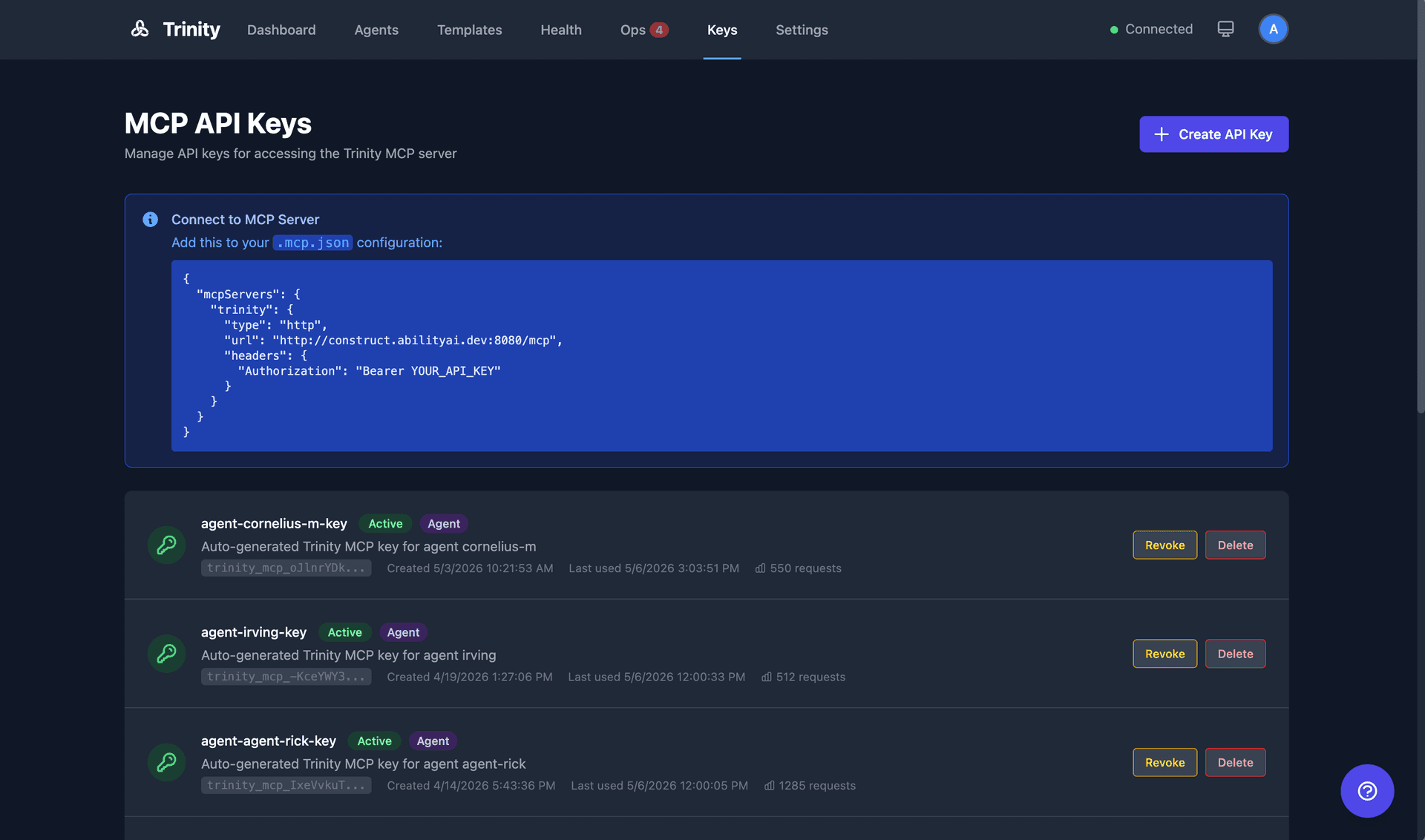Screen dimensions: 1425x840
Task: Click the .mcp.json code label
Action: 312,243
